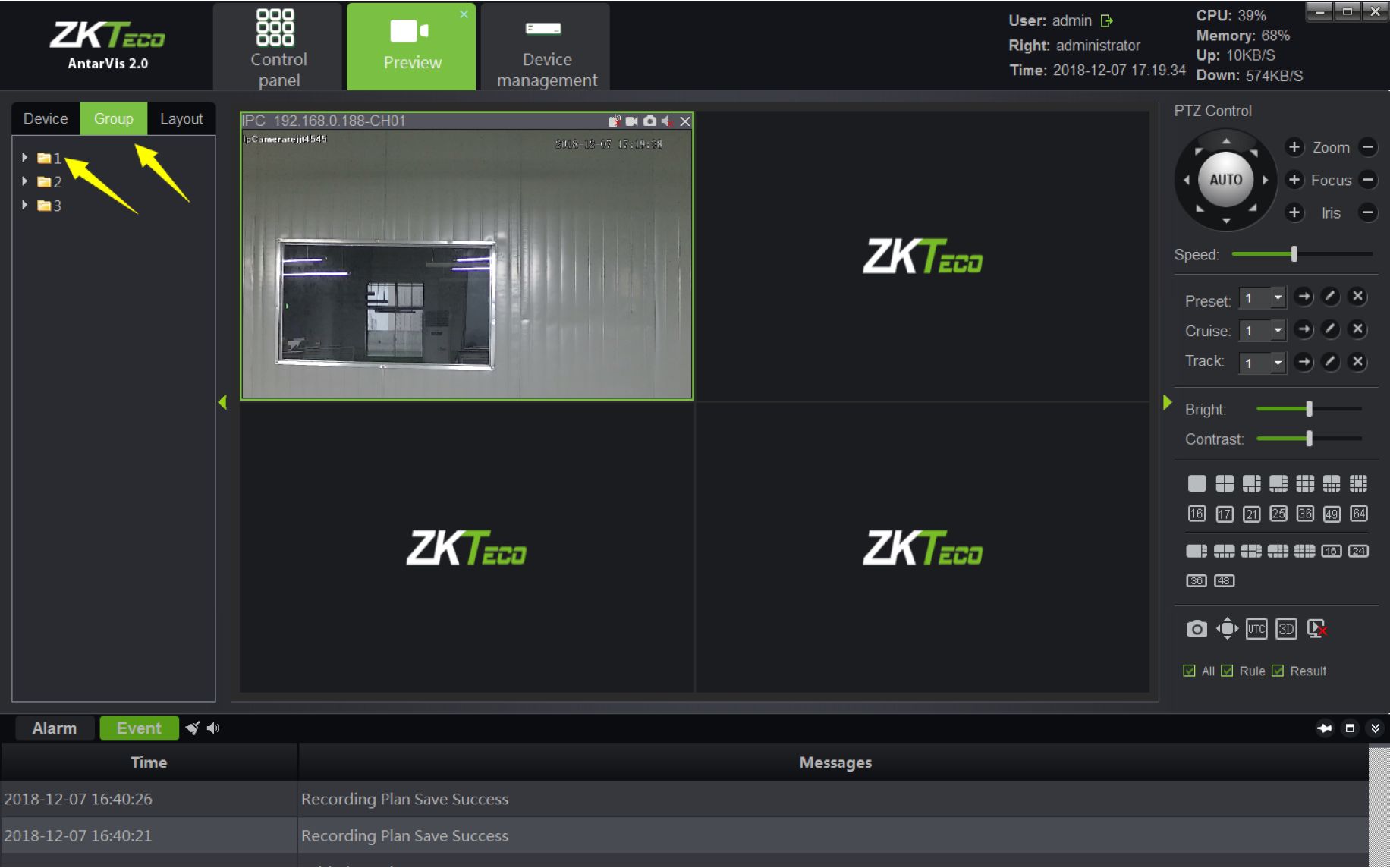Image resolution: width=1390 pixels, height=868 pixels.
Task: Click the snapshot camera icon in PTZ panel
Action: (1197, 629)
